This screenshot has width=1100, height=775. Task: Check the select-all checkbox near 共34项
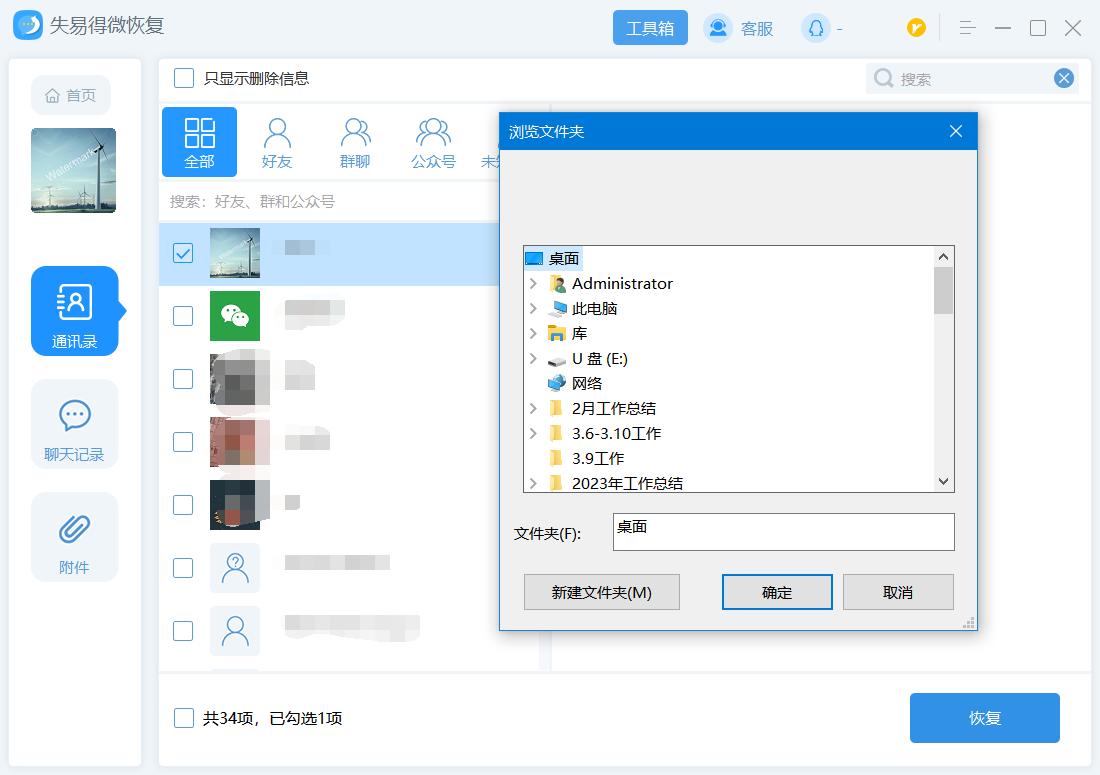[x=181, y=718]
